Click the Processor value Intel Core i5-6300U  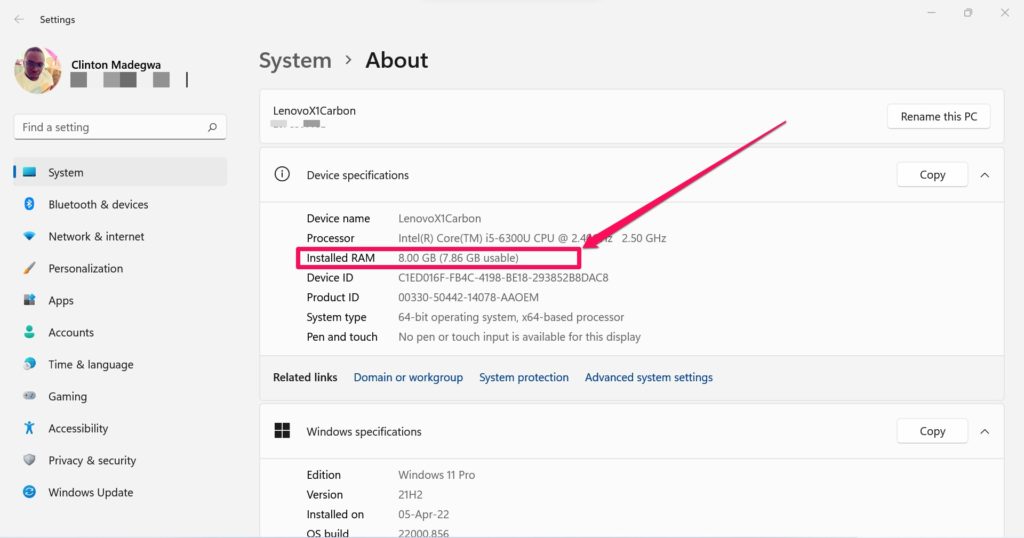[532, 238]
